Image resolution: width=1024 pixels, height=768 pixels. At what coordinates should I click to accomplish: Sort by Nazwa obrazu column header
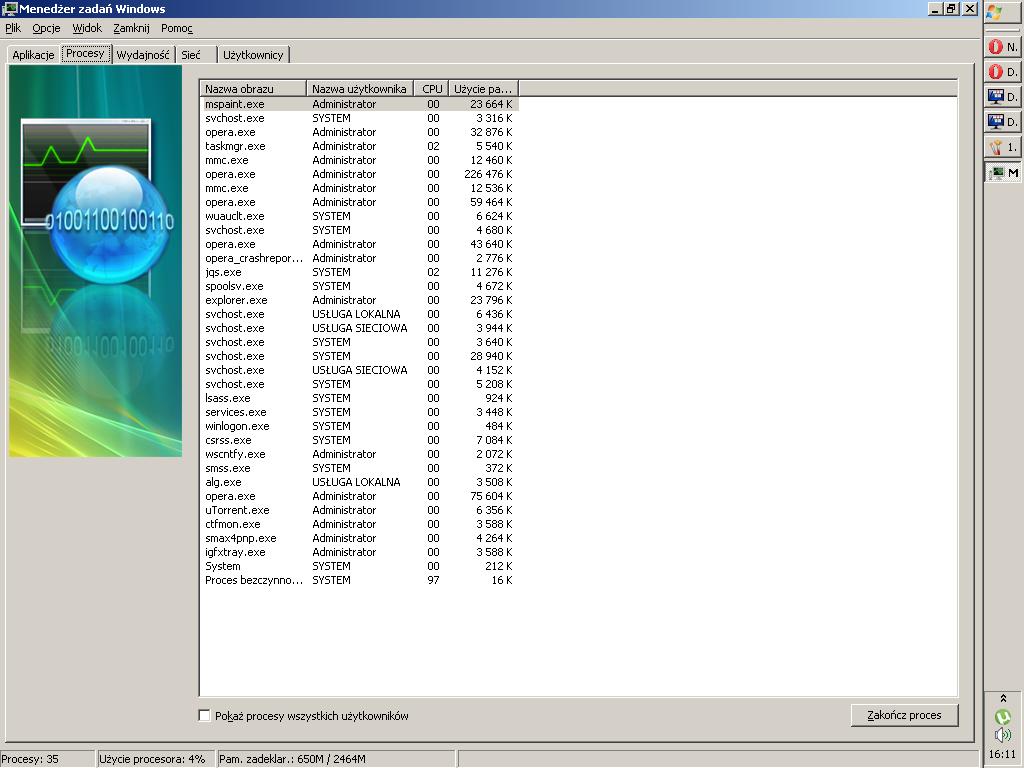tap(253, 89)
